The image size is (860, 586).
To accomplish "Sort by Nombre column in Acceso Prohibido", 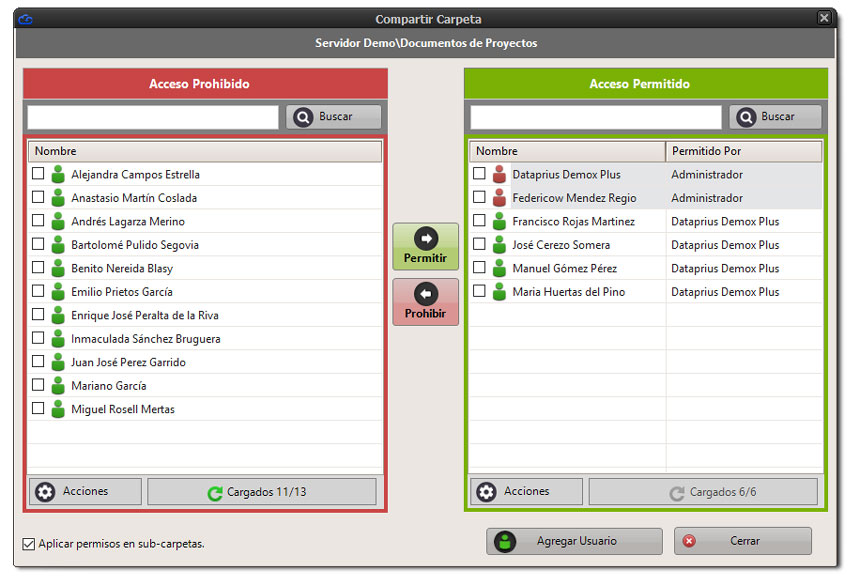I will [205, 151].
